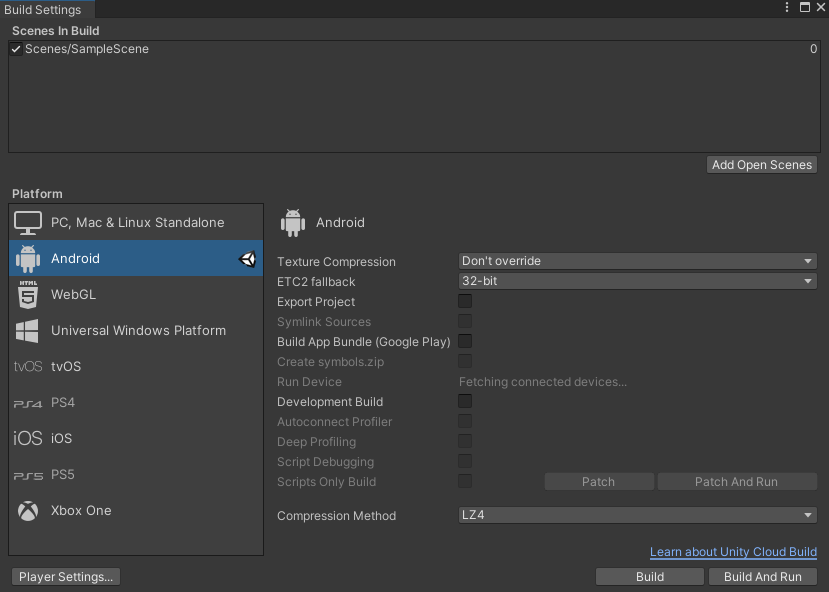This screenshot has height=592, width=829.
Task: Click the Texture Compression label
Action: coord(336,262)
